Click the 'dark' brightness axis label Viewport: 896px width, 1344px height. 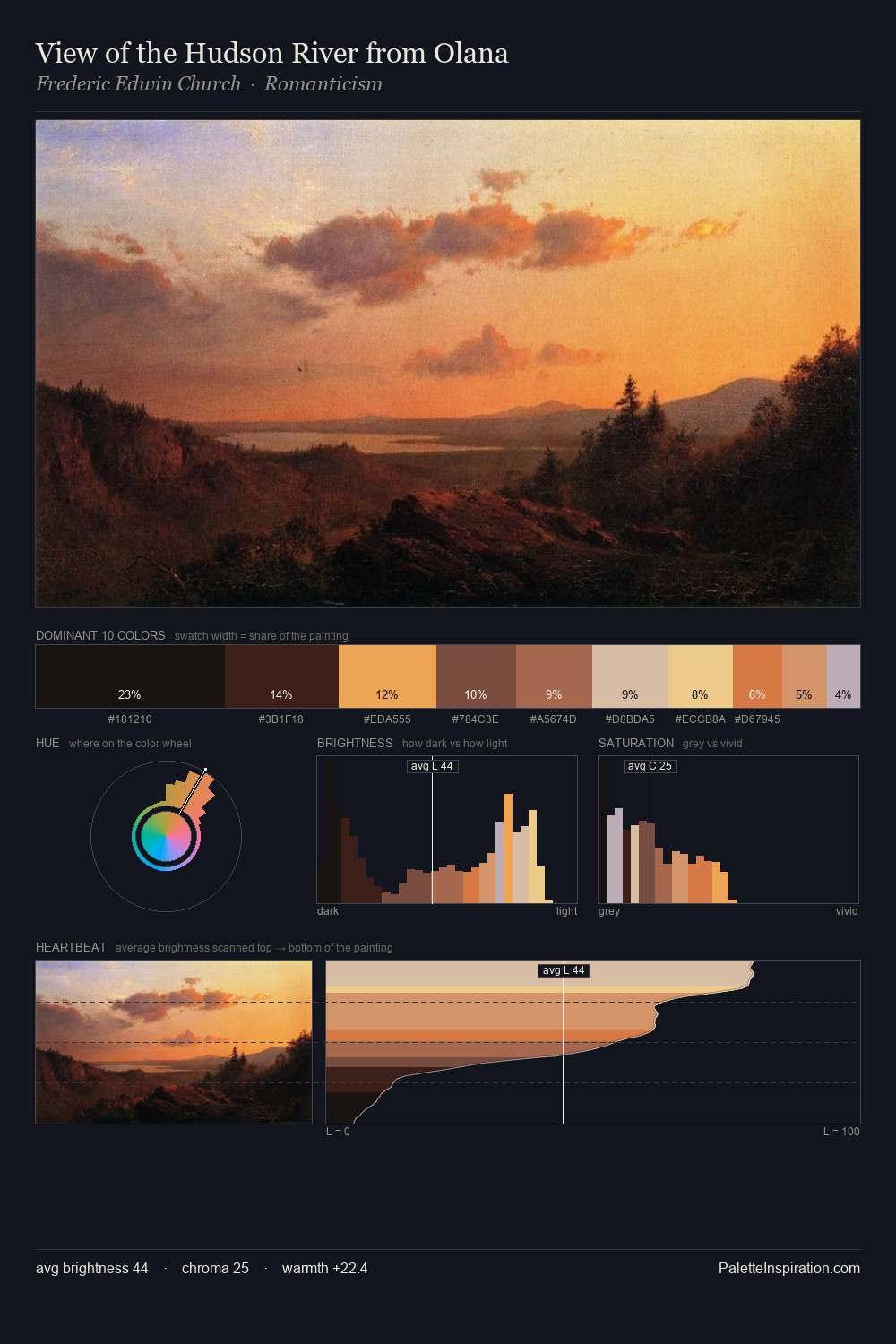coord(328,911)
